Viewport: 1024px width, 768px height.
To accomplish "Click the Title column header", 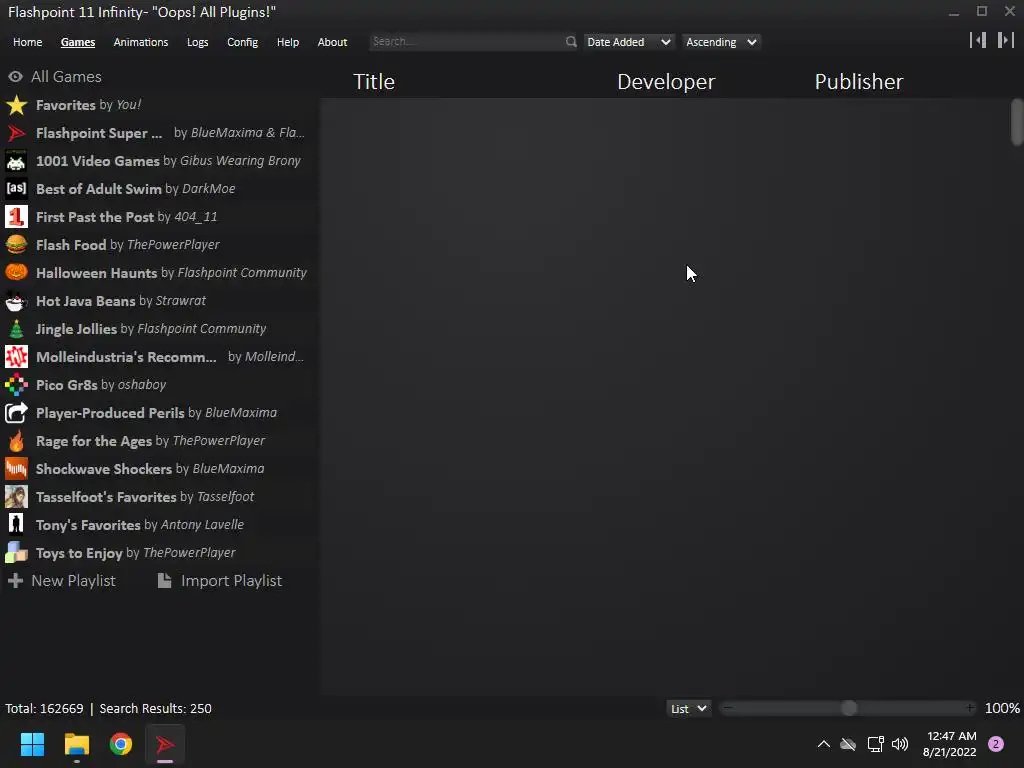I will point(374,82).
